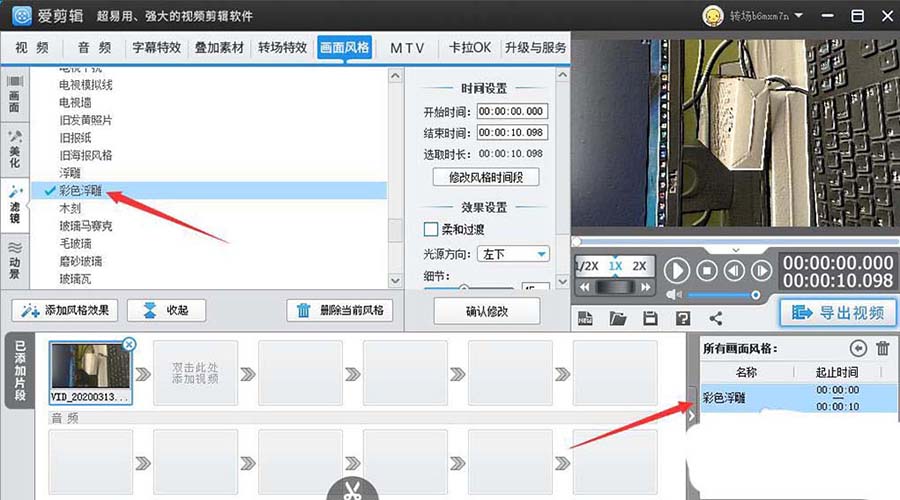Select the VID_20200313 clip thumbnail
The width and height of the screenshot is (900, 500).
coord(91,373)
